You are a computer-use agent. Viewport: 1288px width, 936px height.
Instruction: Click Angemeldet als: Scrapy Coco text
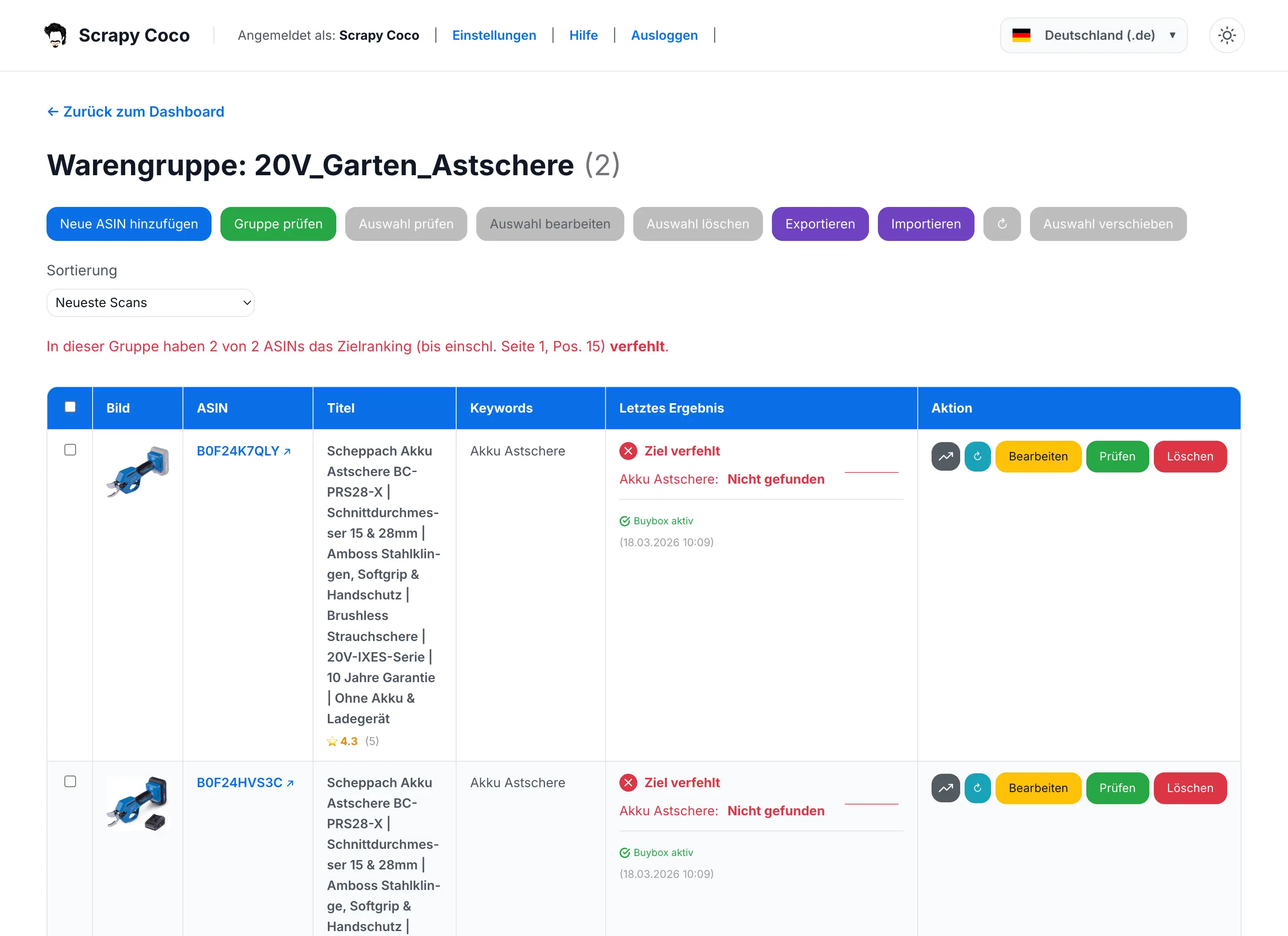coord(328,35)
